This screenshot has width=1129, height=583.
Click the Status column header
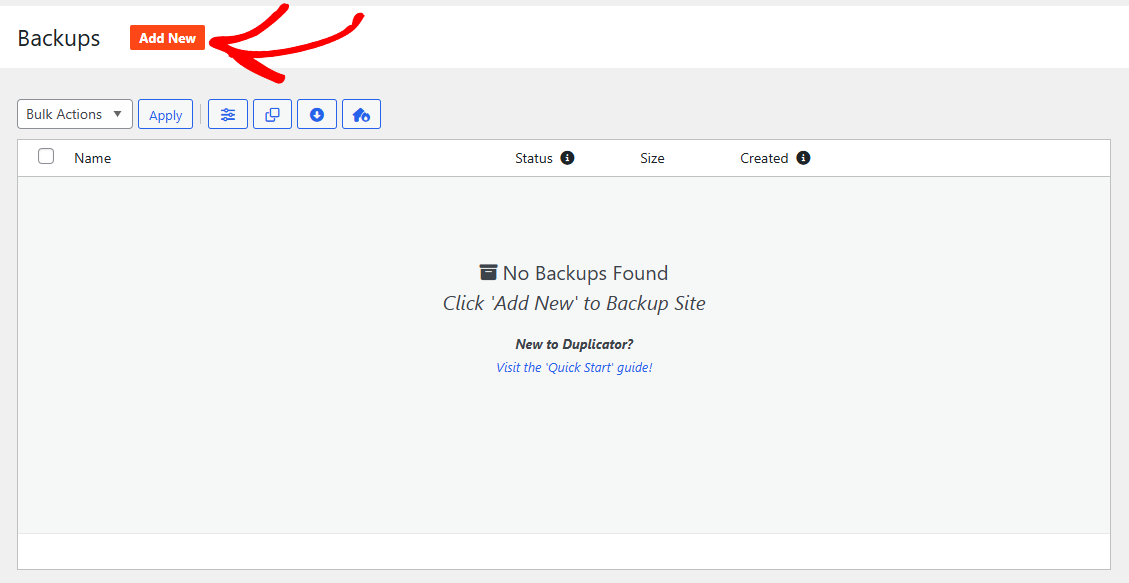pyautogui.click(x=533, y=158)
